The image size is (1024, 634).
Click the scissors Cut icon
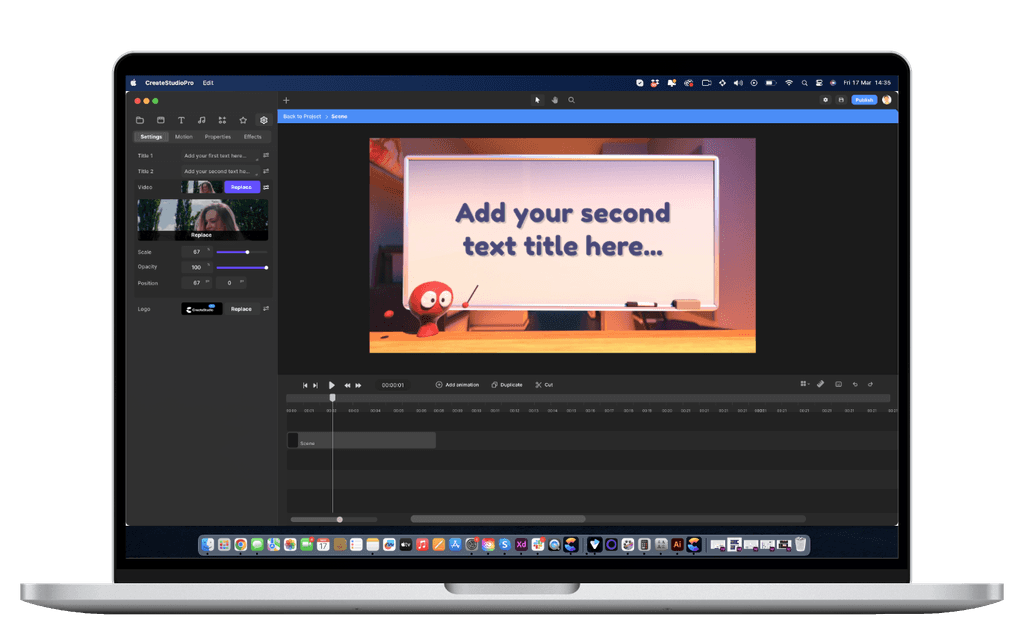click(538, 385)
